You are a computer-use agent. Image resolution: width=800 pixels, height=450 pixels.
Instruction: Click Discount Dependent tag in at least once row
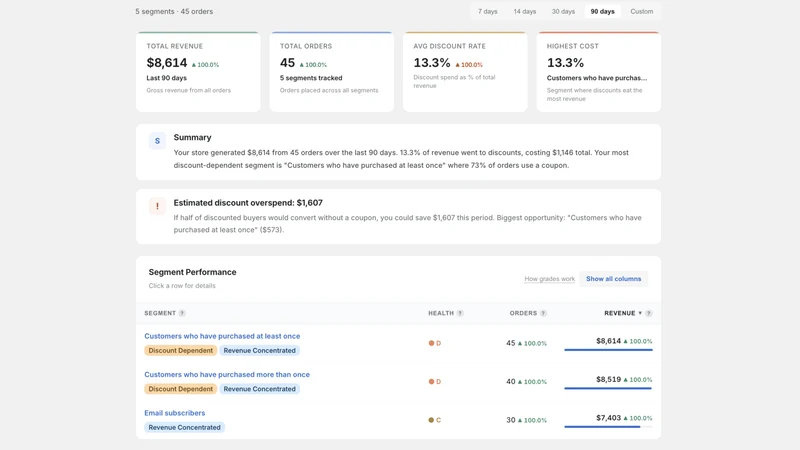[181, 351]
